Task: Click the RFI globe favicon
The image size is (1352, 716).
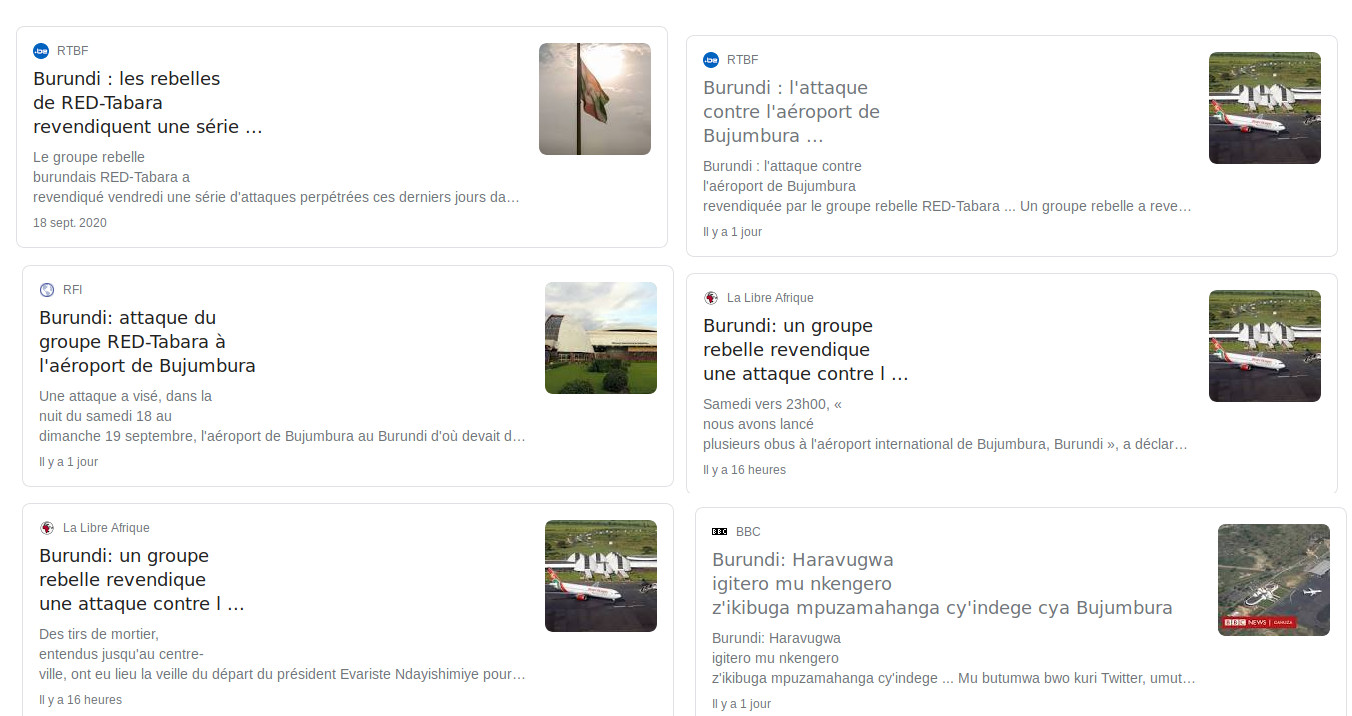Action: 47,290
